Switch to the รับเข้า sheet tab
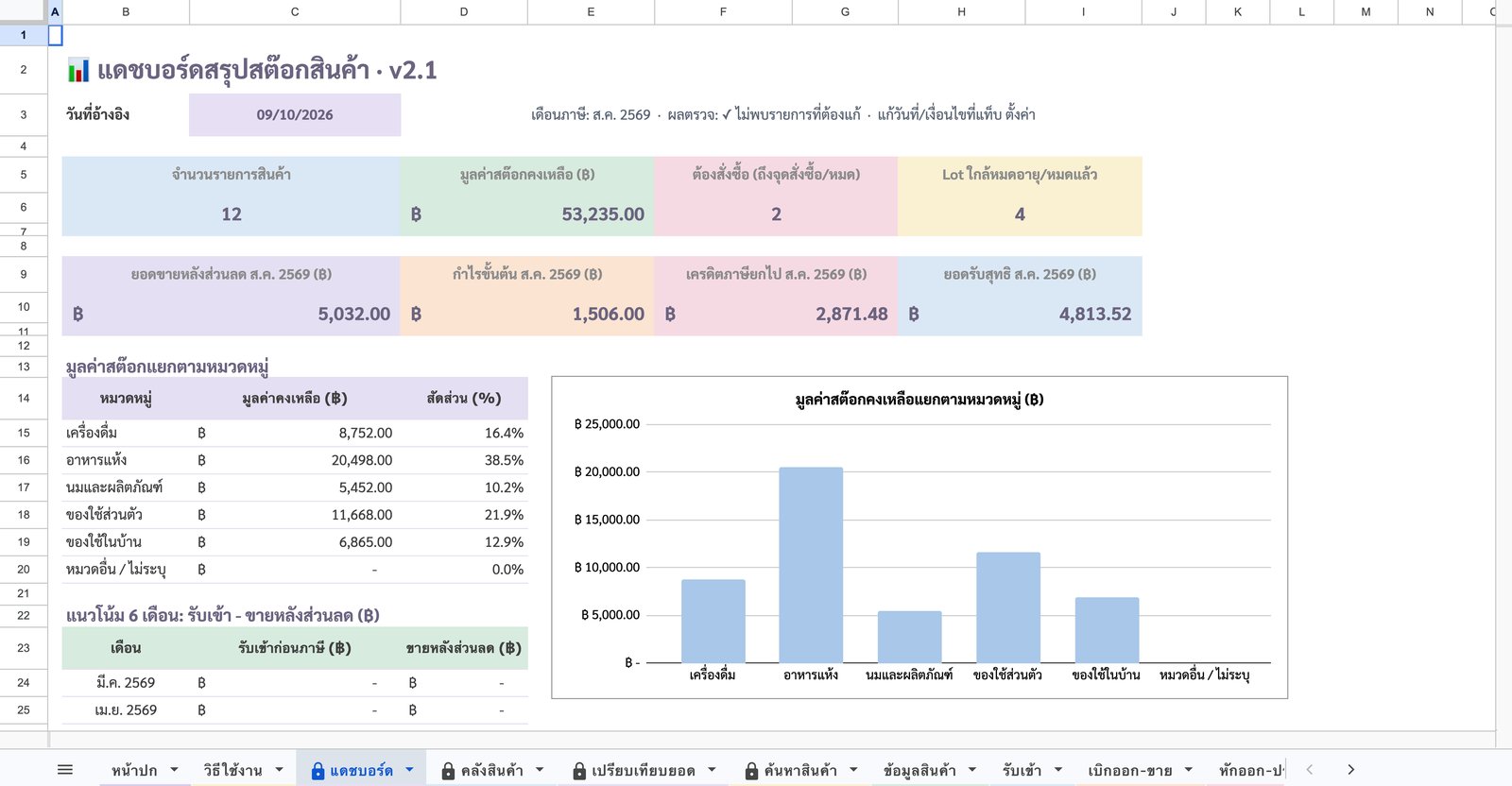This screenshot has width=1512, height=786. click(x=1022, y=770)
